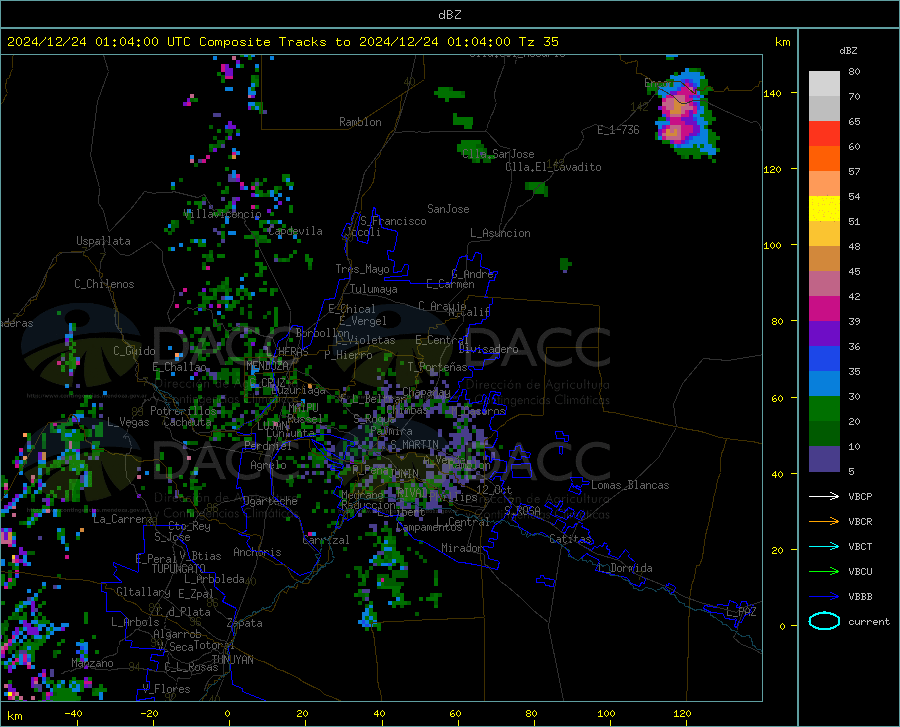The width and height of the screenshot is (900, 727).
Task: Click the SanJose label on map
Action: (x=448, y=209)
